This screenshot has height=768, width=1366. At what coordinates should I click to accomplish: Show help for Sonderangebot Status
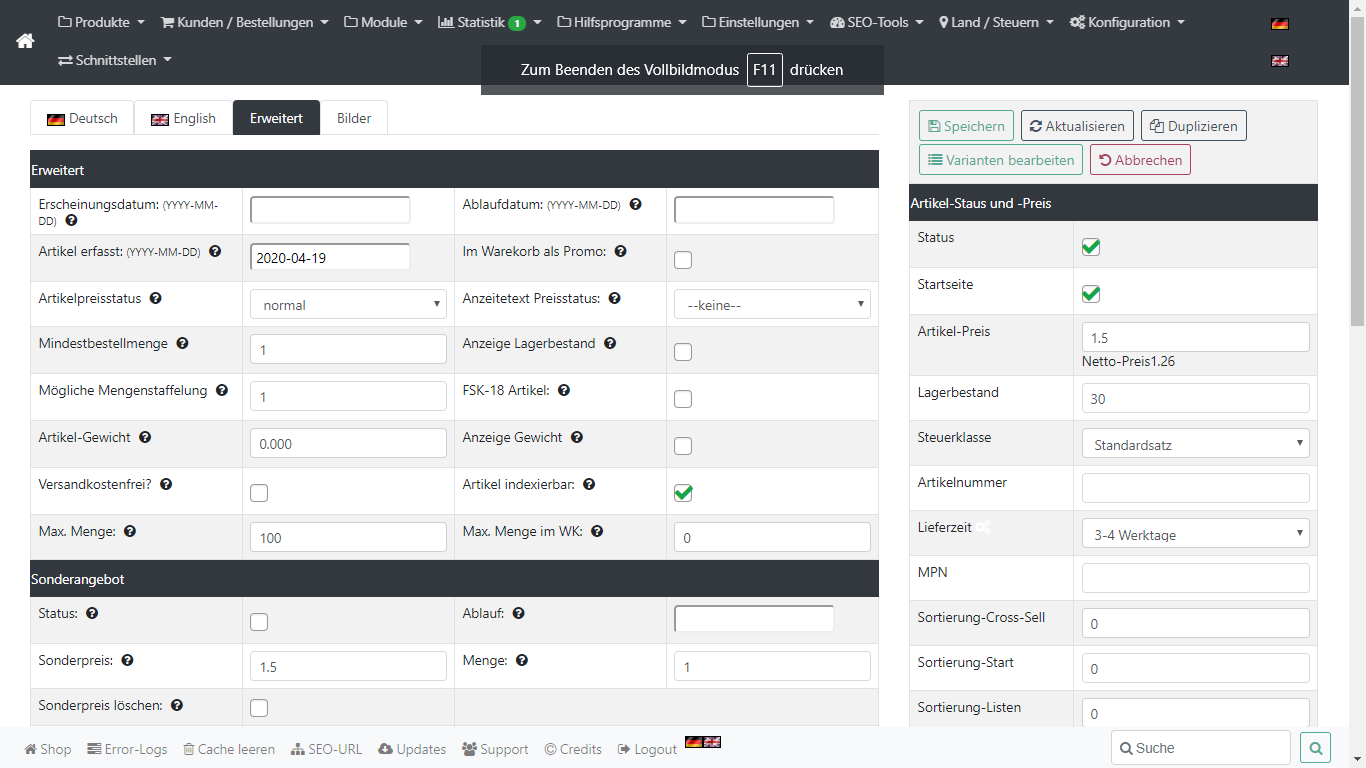point(92,613)
